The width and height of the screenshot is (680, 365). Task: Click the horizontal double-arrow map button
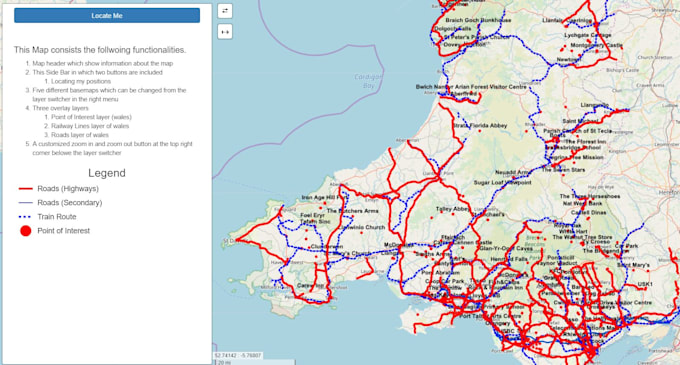point(225,32)
